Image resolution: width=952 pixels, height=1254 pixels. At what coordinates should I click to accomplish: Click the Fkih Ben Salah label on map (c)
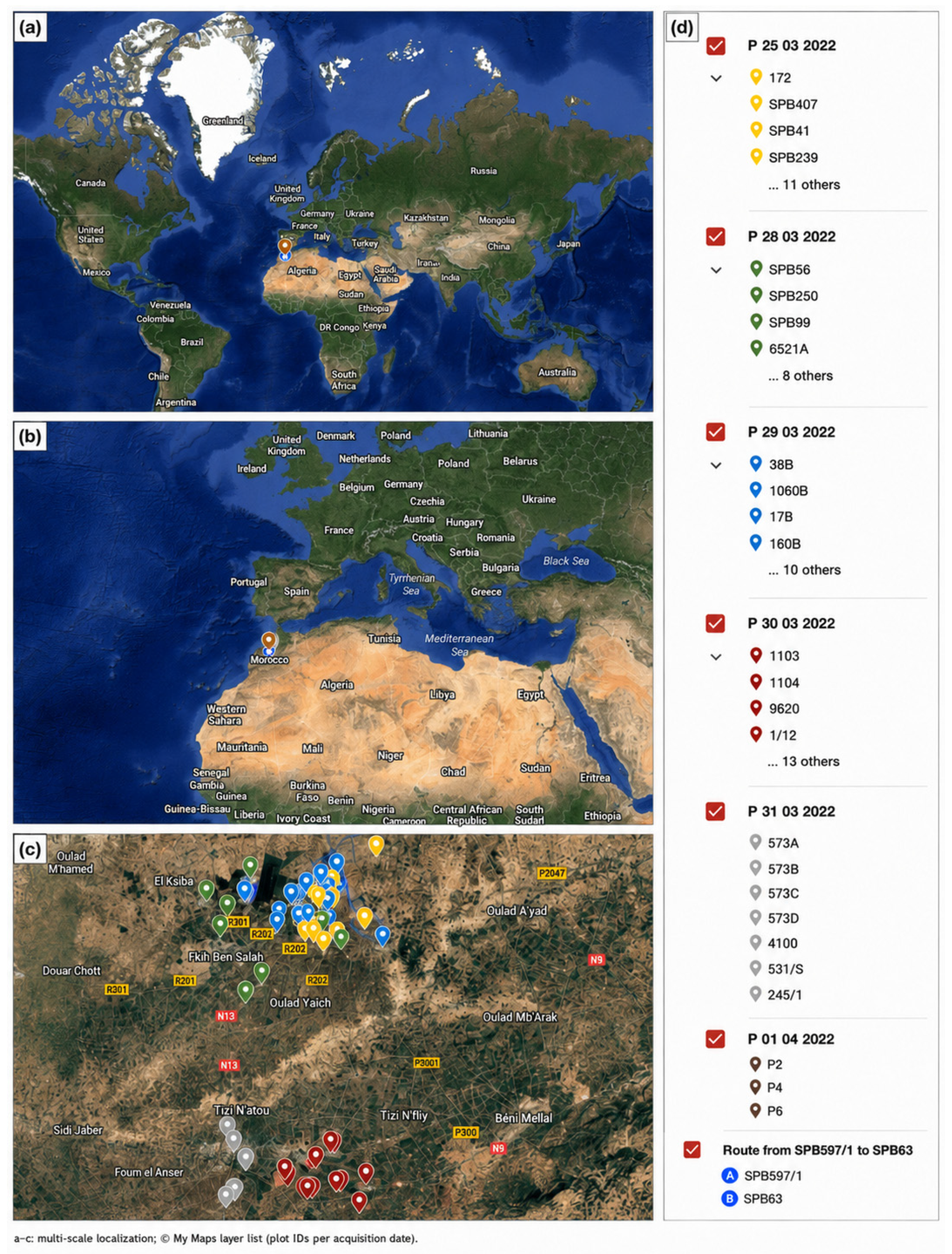click(226, 957)
